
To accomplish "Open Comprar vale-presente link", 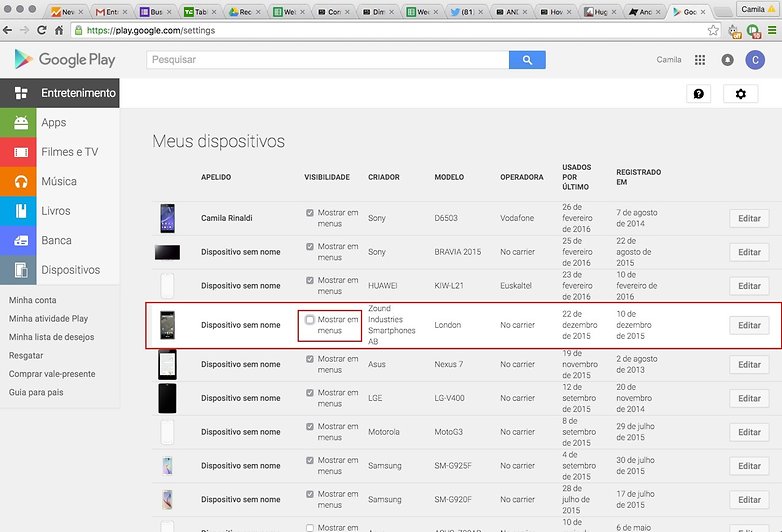I will [x=52, y=374].
